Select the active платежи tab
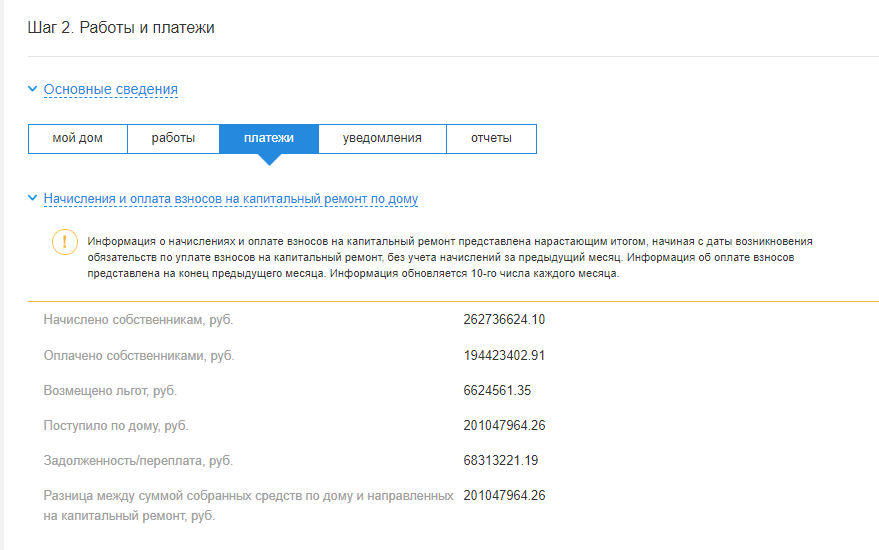Image resolution: width=879 pixels, height=550 pixels. tap(269, 139)
